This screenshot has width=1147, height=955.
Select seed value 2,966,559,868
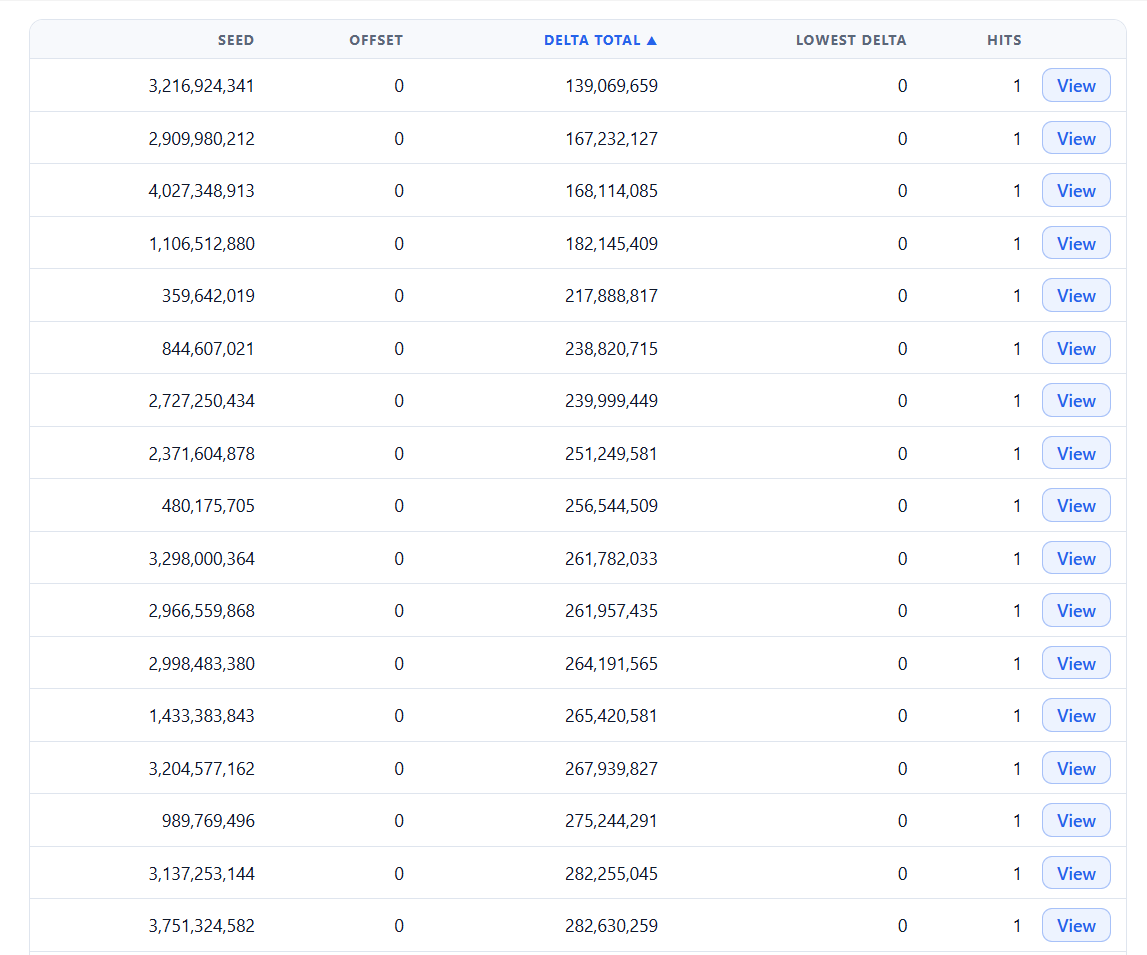(x=201, y=611)
